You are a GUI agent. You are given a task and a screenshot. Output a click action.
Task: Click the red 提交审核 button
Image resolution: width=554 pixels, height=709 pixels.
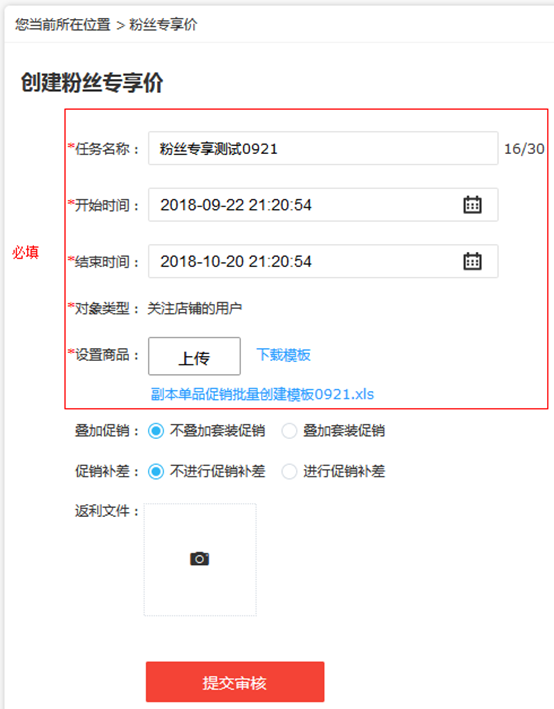[235, 682]
